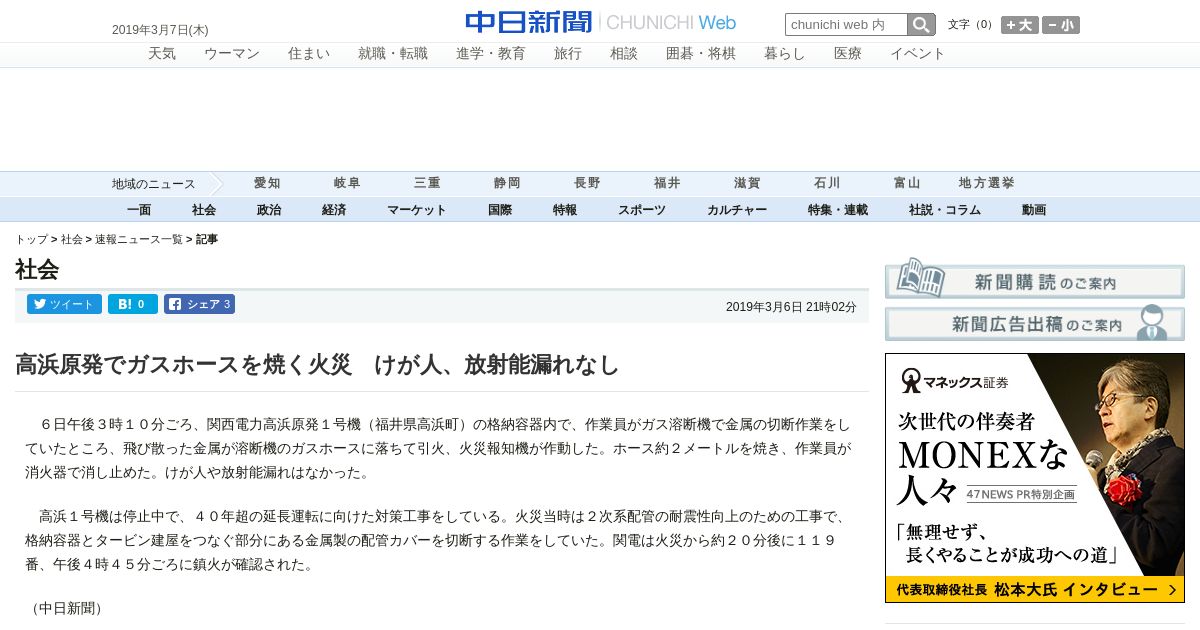Viewport: 1200px width, 630px height.
Task: Click the article timestamp 2019年3月6日 21時02分
Action: click(x=791, y=307)
